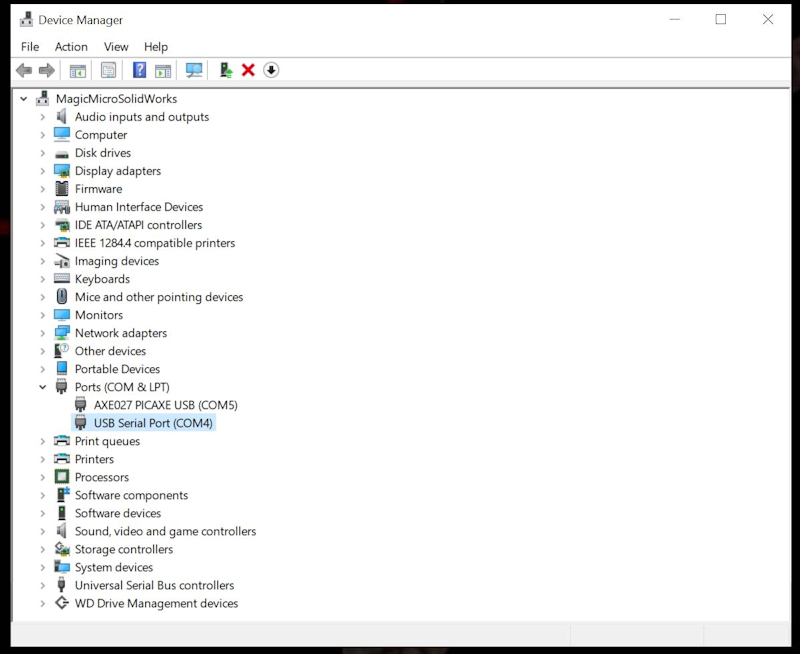Select AXE027 PICAXE USB (COM5) device
This screenshot has height=654, width=800.
click(x=165, y=405)
